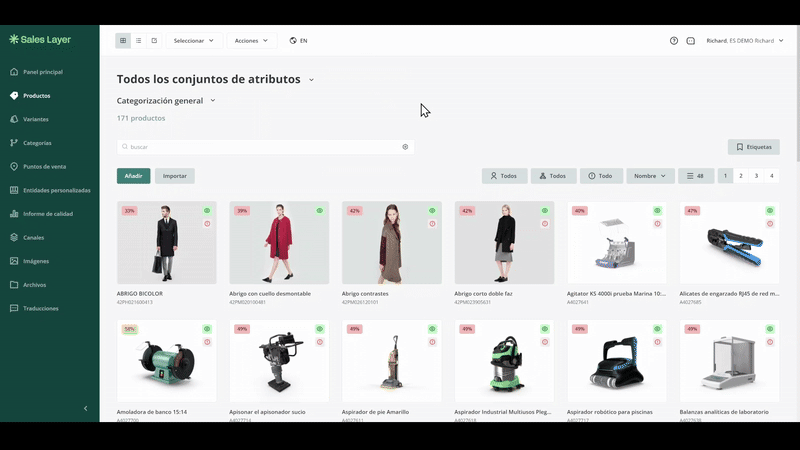Toggle visibility eye on ABRIGO BICOLOR
The height and width of the screenshot is (450, 800).
(x=207, y=211)
